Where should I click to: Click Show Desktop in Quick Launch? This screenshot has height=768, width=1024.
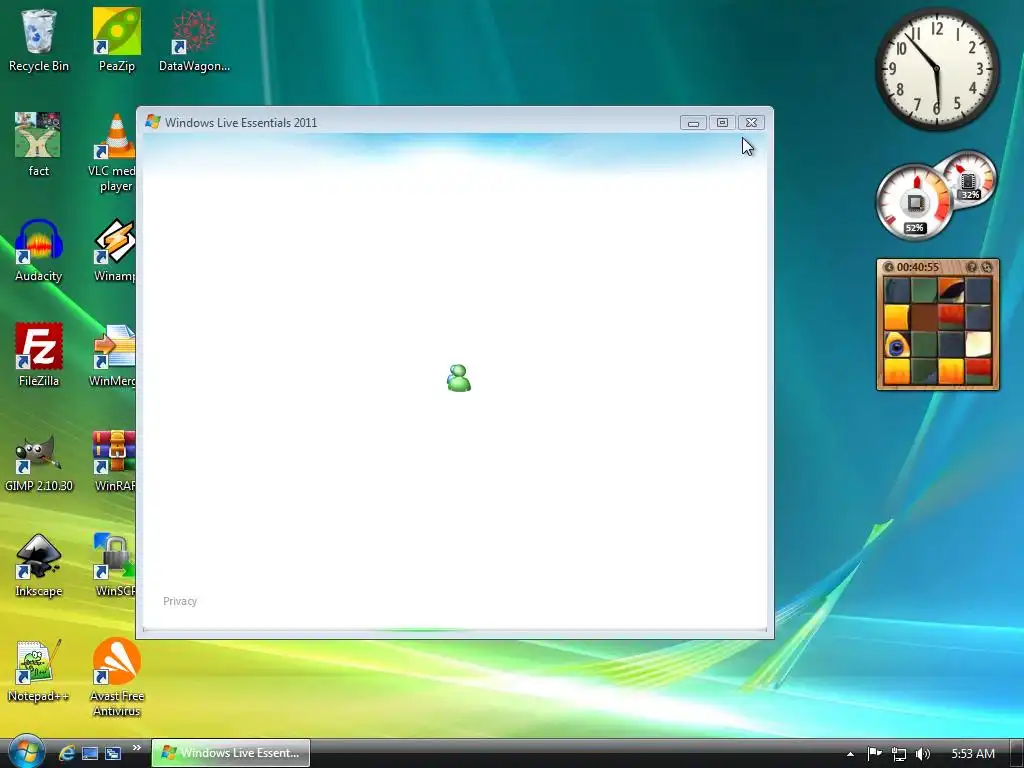coord(89,753)
